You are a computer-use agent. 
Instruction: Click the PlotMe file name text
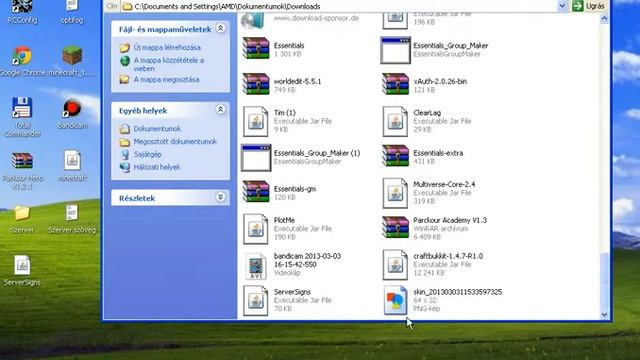[284, 220]
